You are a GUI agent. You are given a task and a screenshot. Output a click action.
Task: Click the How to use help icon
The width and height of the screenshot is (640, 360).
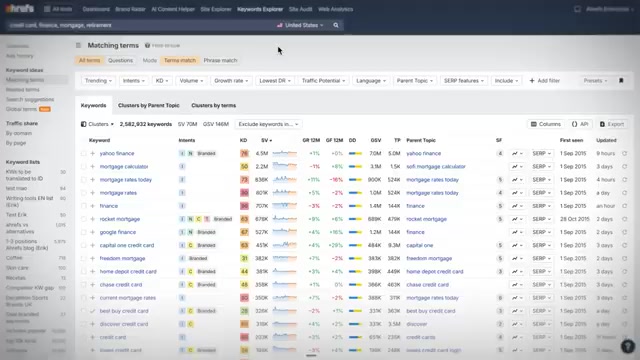tap(147, 46)
